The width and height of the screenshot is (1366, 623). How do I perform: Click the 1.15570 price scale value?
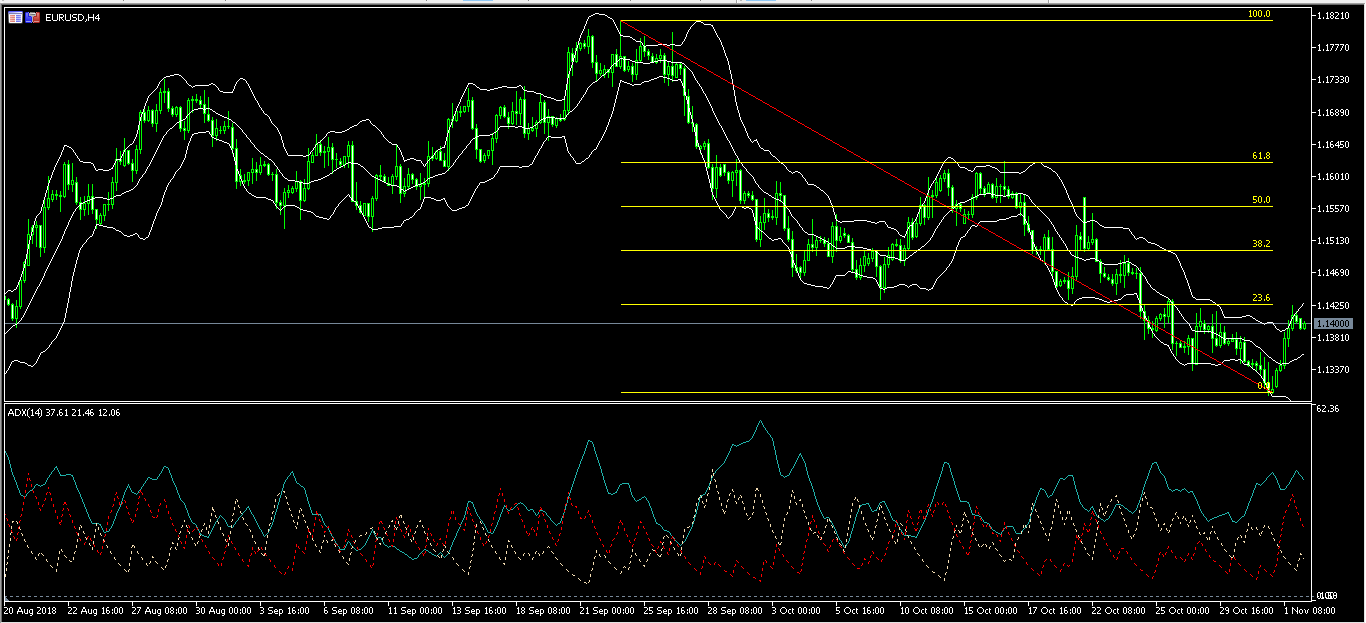tap(1334, 208)
